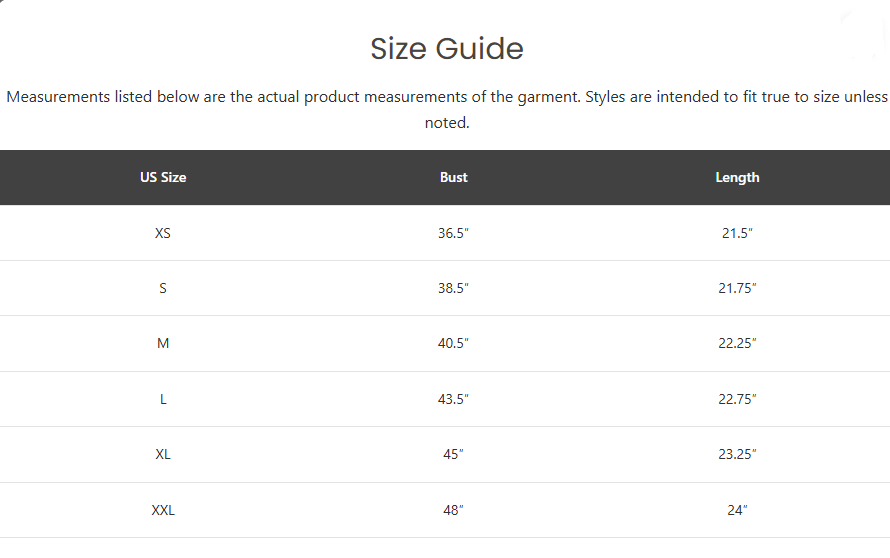Select the Length column header

(737, 177)
